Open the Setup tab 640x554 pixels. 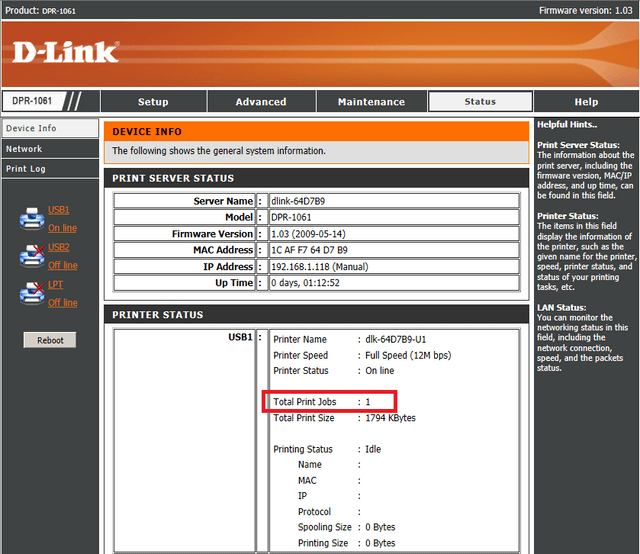point(153,101)
